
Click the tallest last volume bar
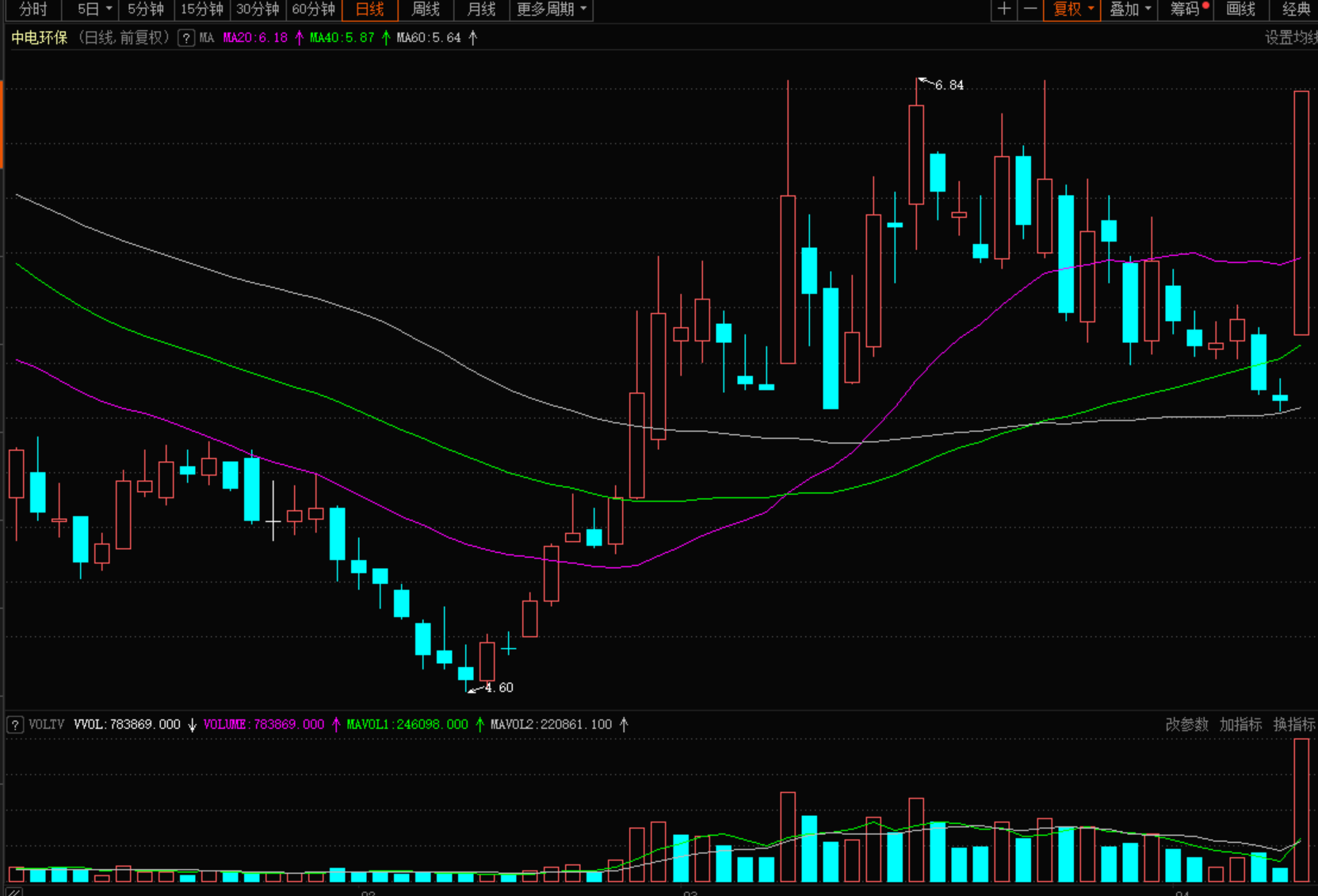click(x=1301, y=810)
